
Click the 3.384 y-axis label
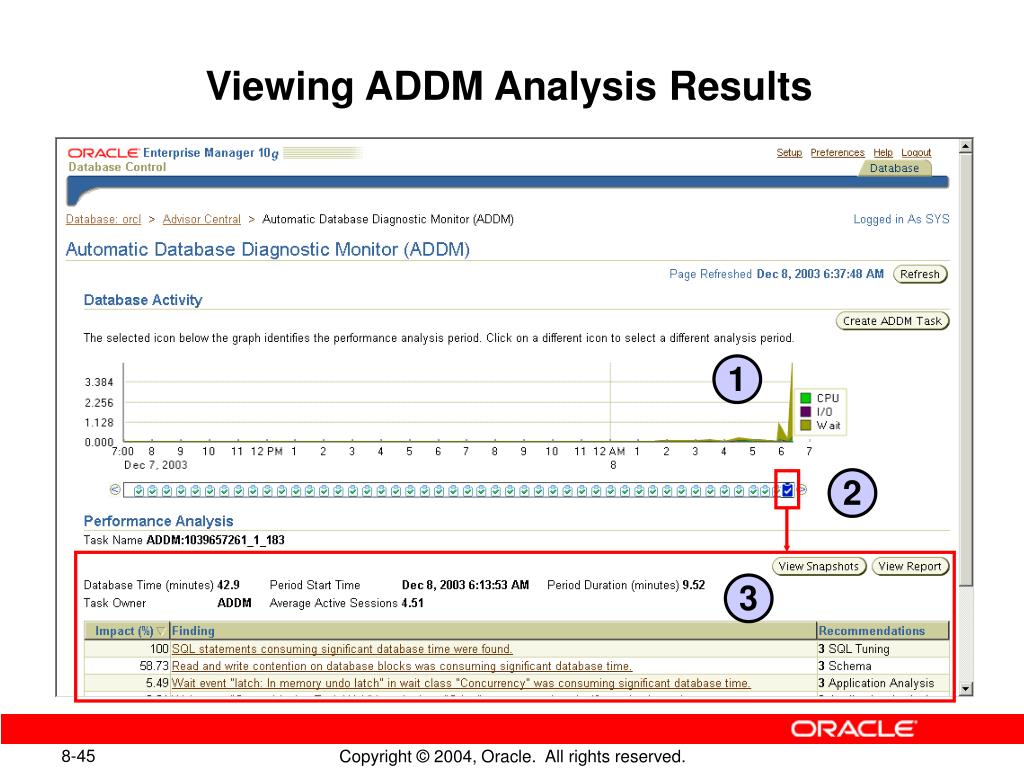click(x=99, y=382)
